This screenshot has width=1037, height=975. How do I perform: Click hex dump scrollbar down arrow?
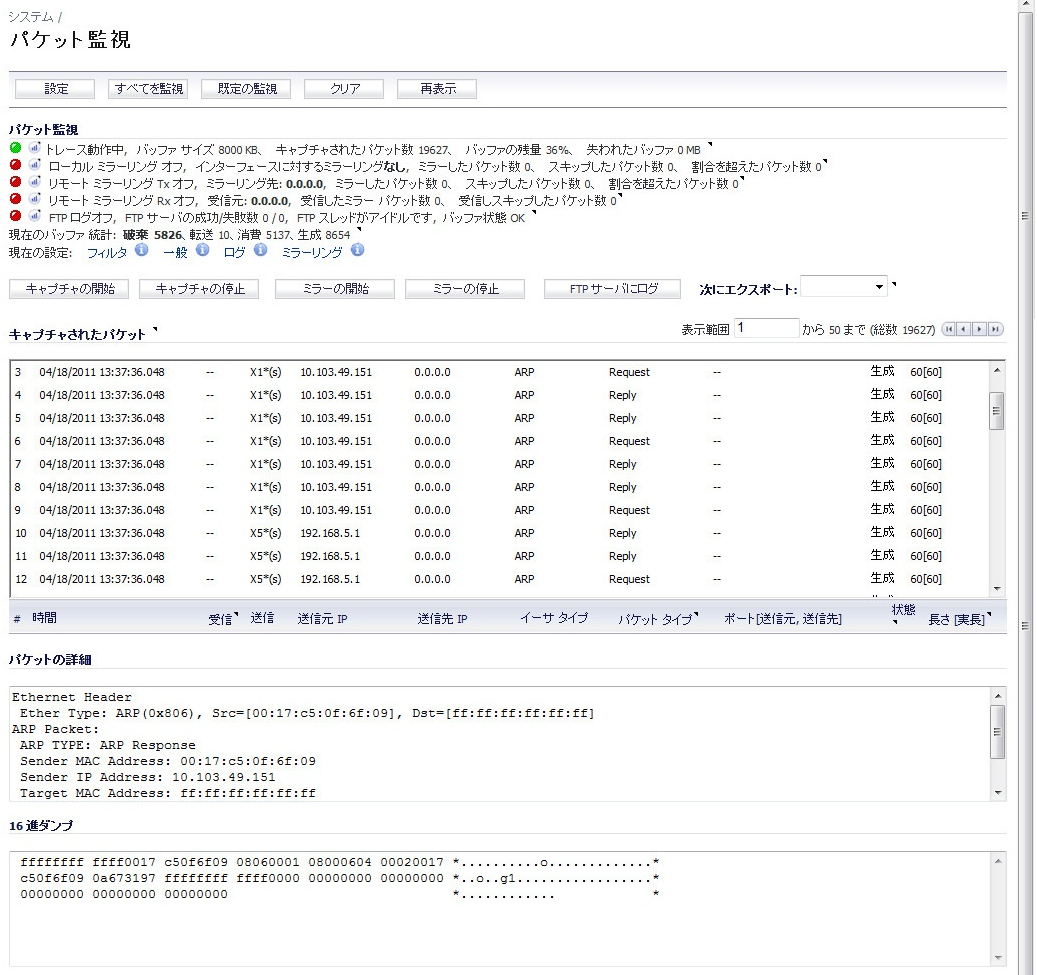pyautogui.click(x=998, y=958)
